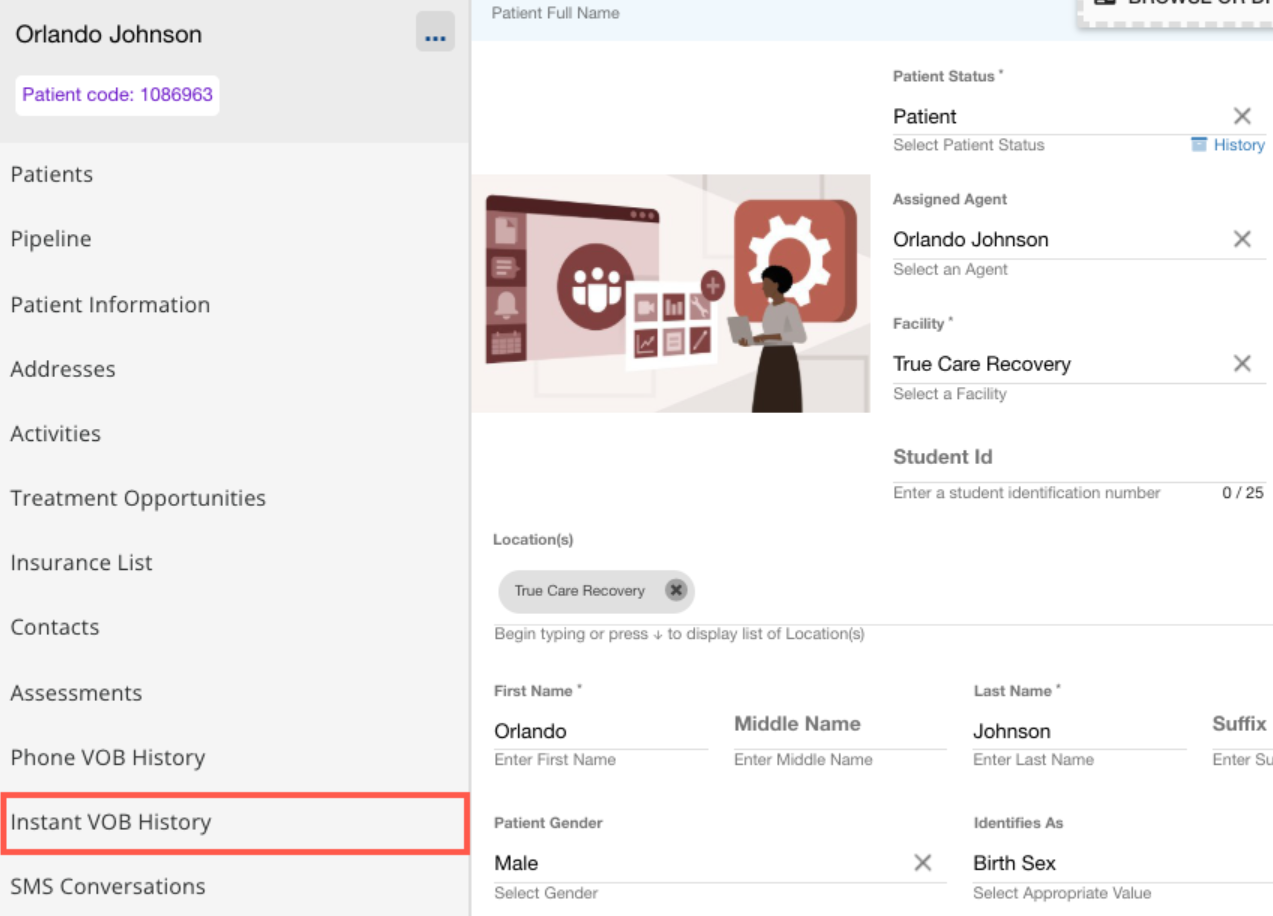The width and height of the screenshot is (1273, 916).
Task: Open the Patient Status dropdown
Action: point(1060,117)
